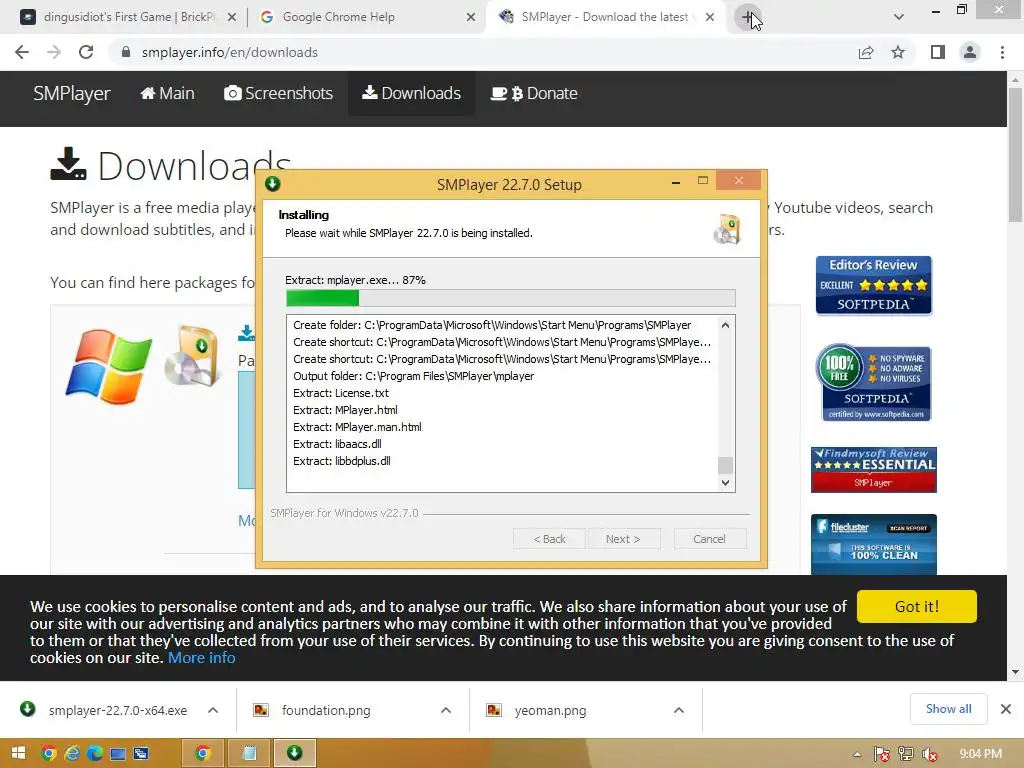
Task: Click the browser forward arrow
Action: [54, 52]
